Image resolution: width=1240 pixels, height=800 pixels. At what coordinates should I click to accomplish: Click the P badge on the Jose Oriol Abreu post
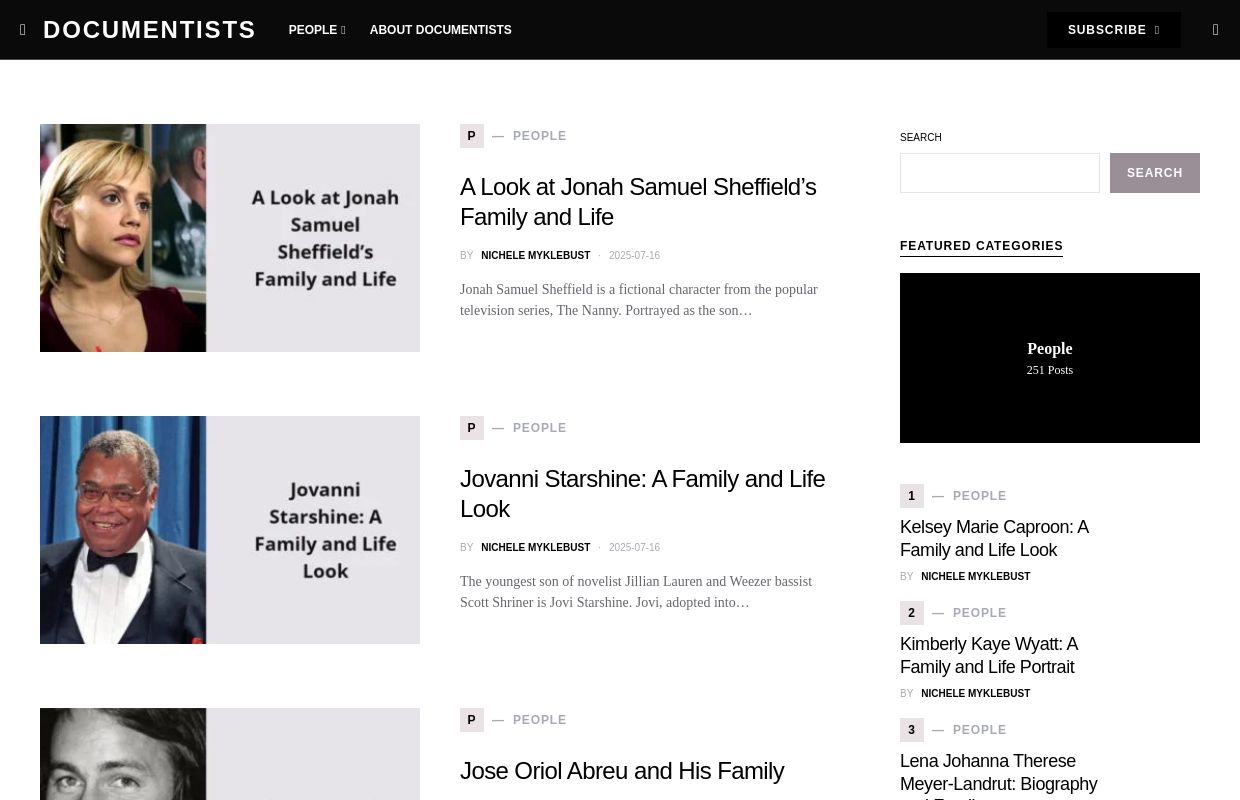(471, 720)
